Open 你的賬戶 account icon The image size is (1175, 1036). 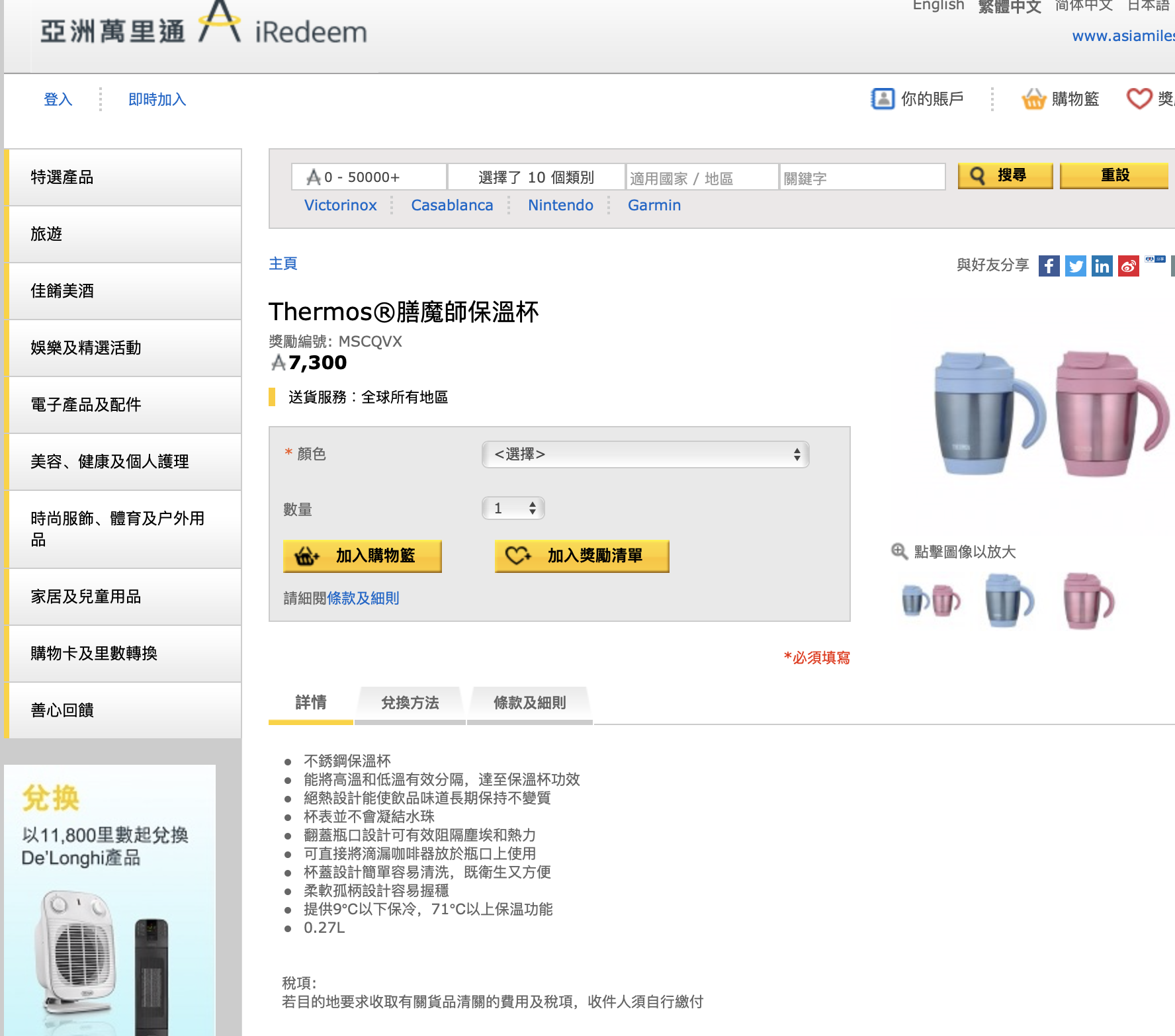click(x=883, y=99)
